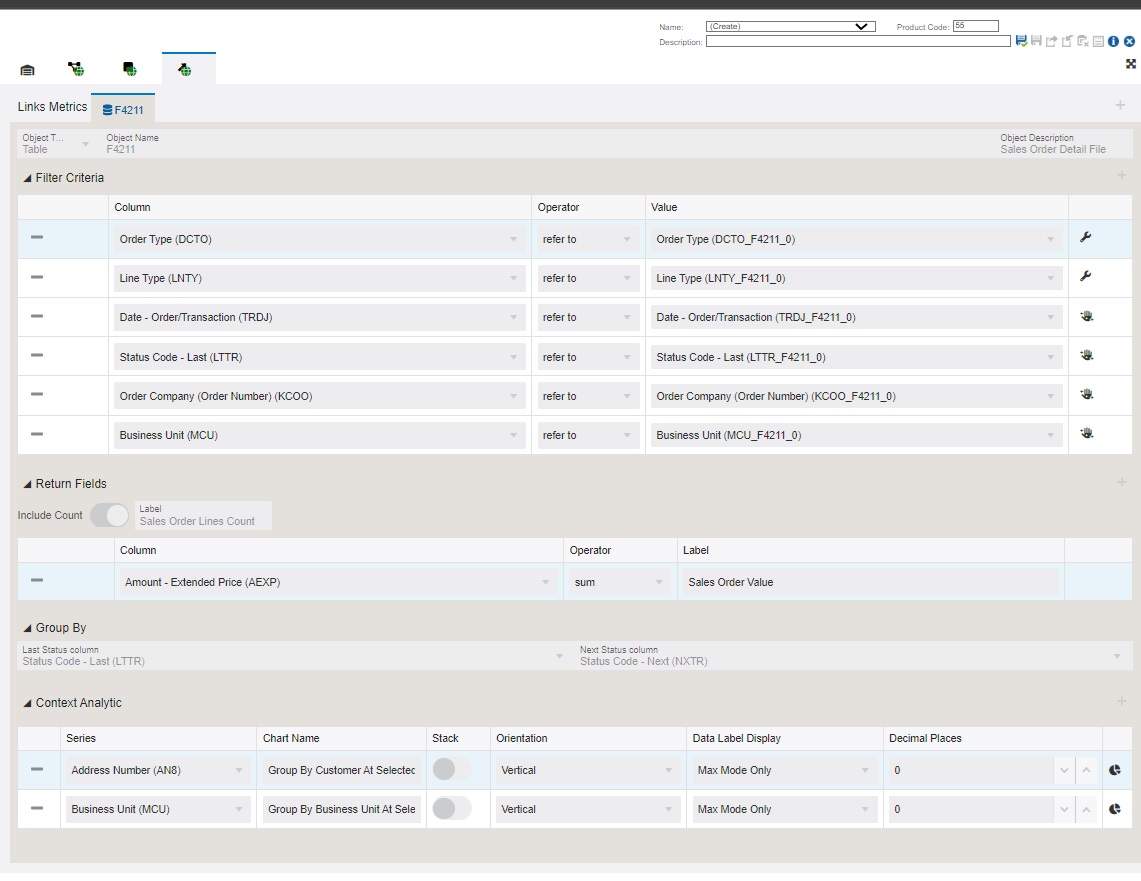Increase Decimal Places for Address Number row
1141x881 pixels.
[x=1087, y=770]
